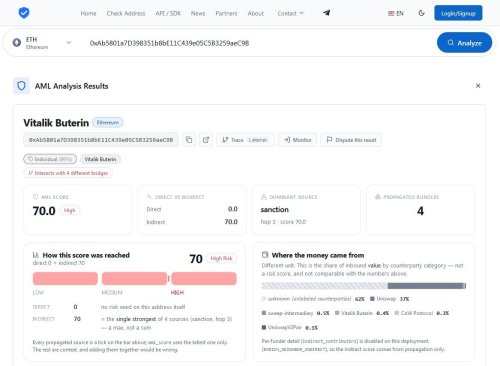
Task: Click the Propagated Bundles count 4
Action: point(420,211)
